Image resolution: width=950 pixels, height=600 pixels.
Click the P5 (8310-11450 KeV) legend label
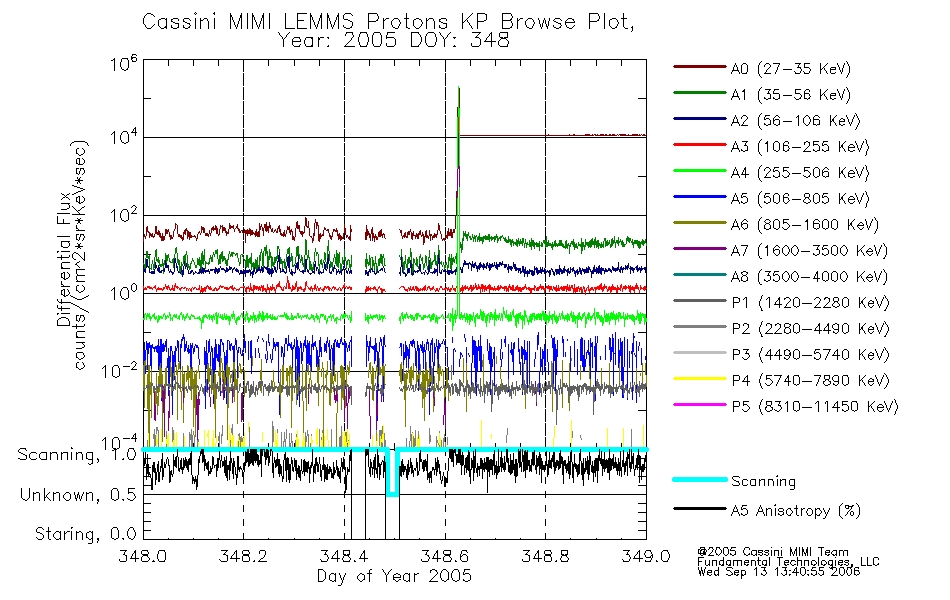point(815,406)
